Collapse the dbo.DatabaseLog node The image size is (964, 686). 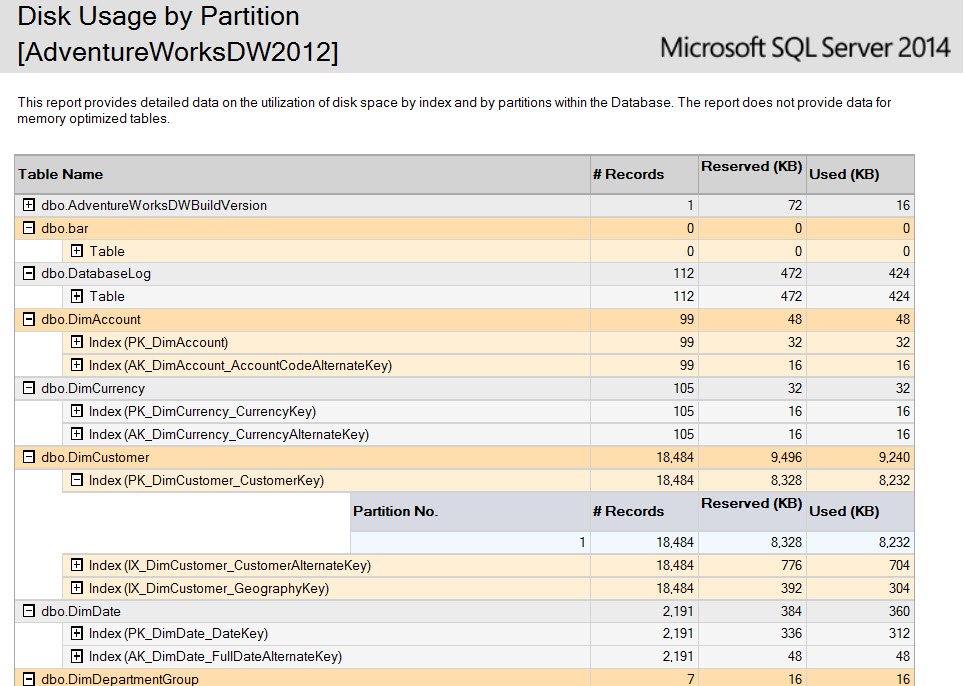coord(29,273)
